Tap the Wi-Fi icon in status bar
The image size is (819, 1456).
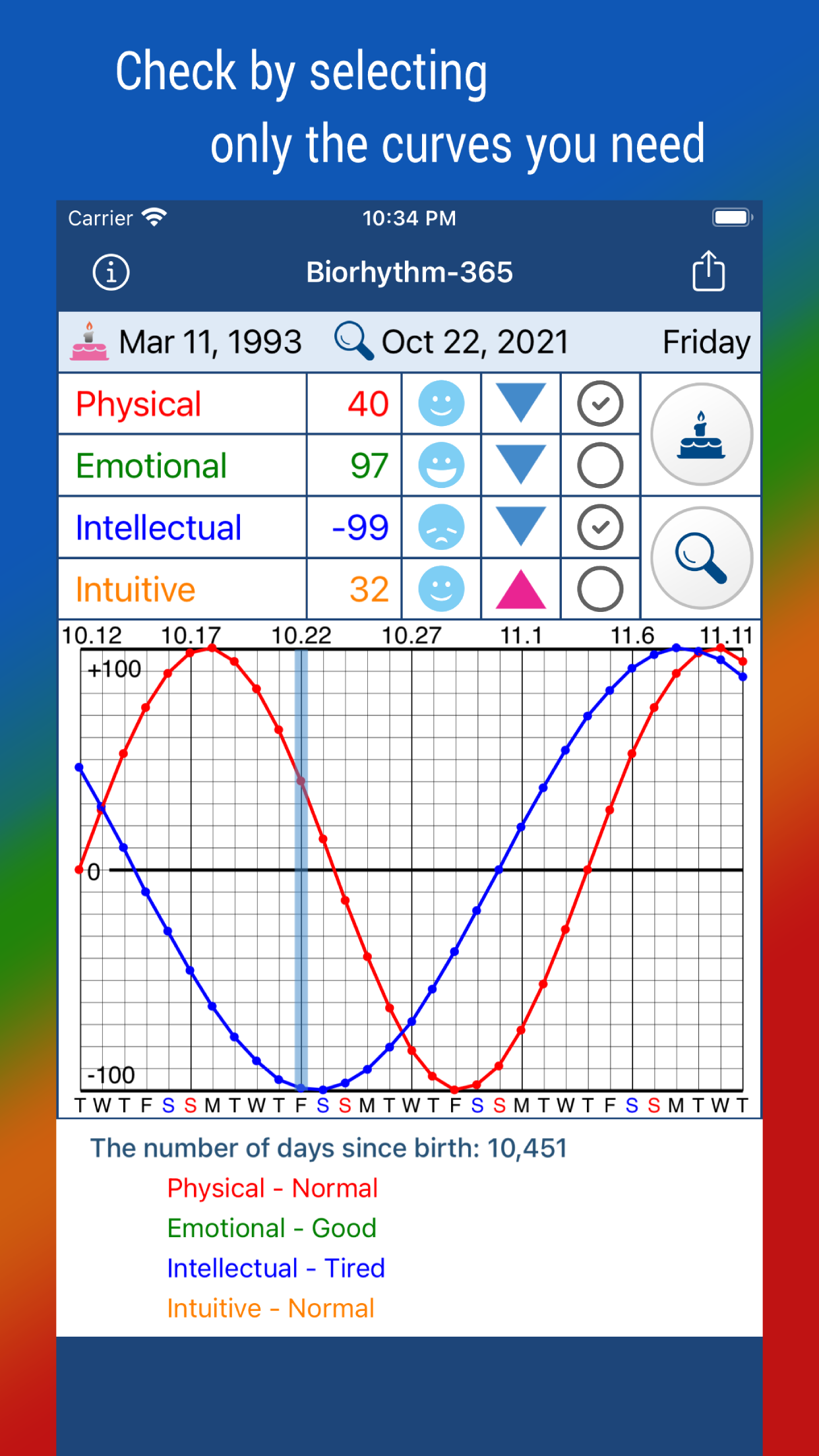[155, 218]
